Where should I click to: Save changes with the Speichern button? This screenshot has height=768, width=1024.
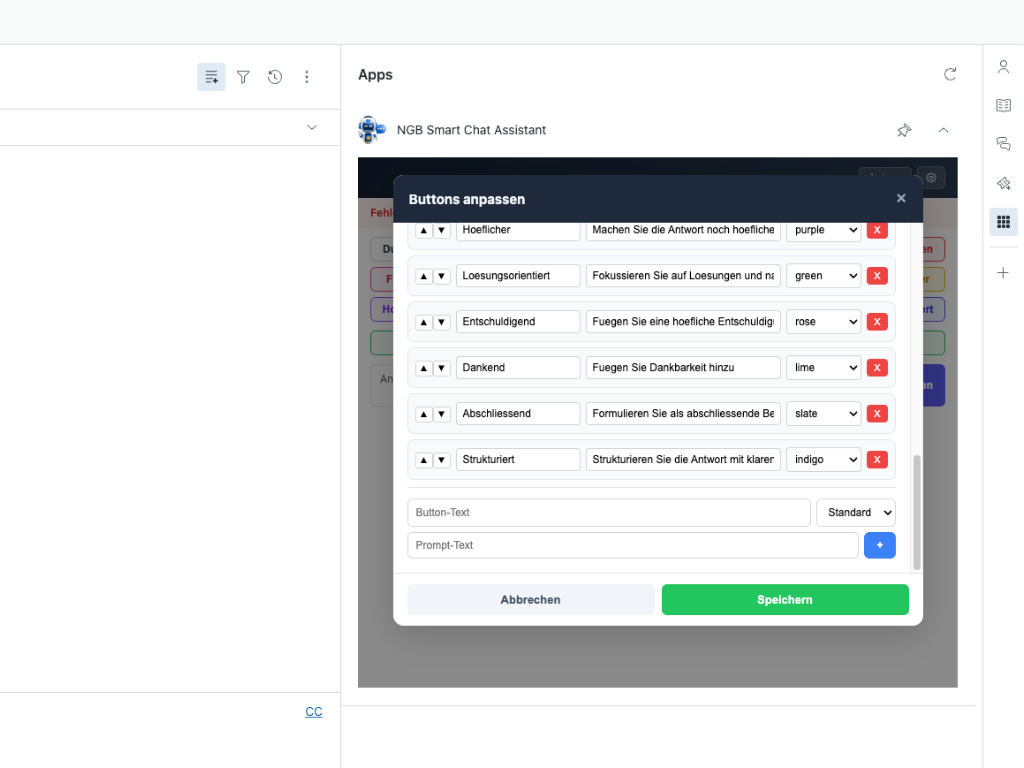click(785, 599)
